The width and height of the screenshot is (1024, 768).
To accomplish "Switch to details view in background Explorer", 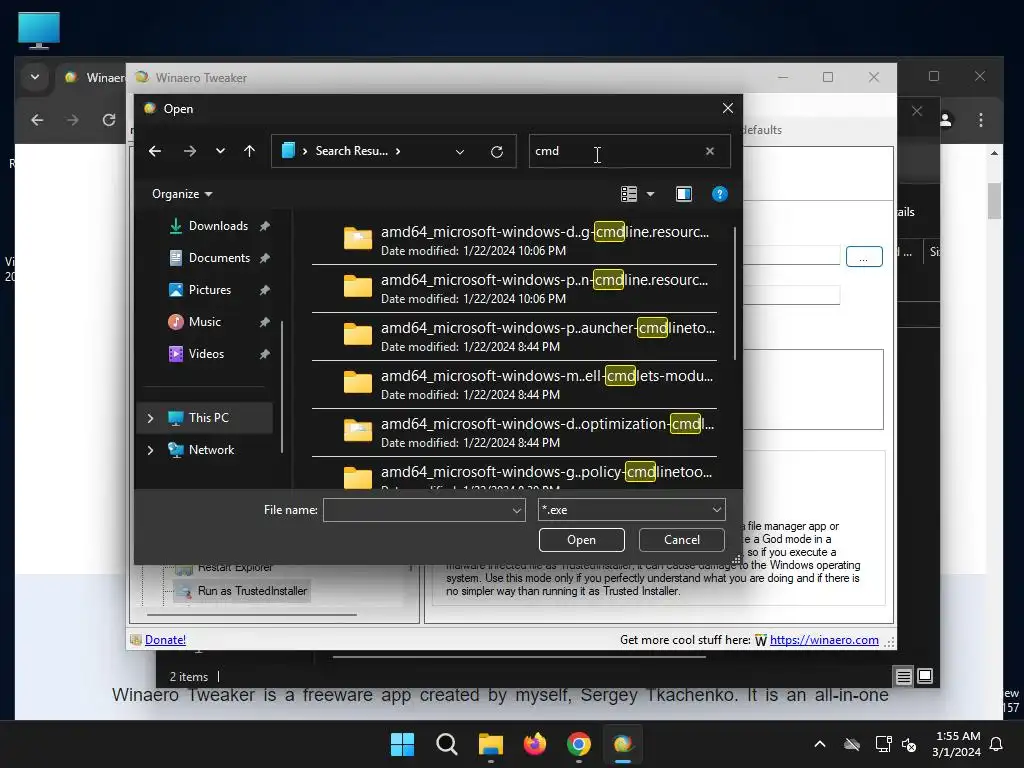I will (903, 677).
